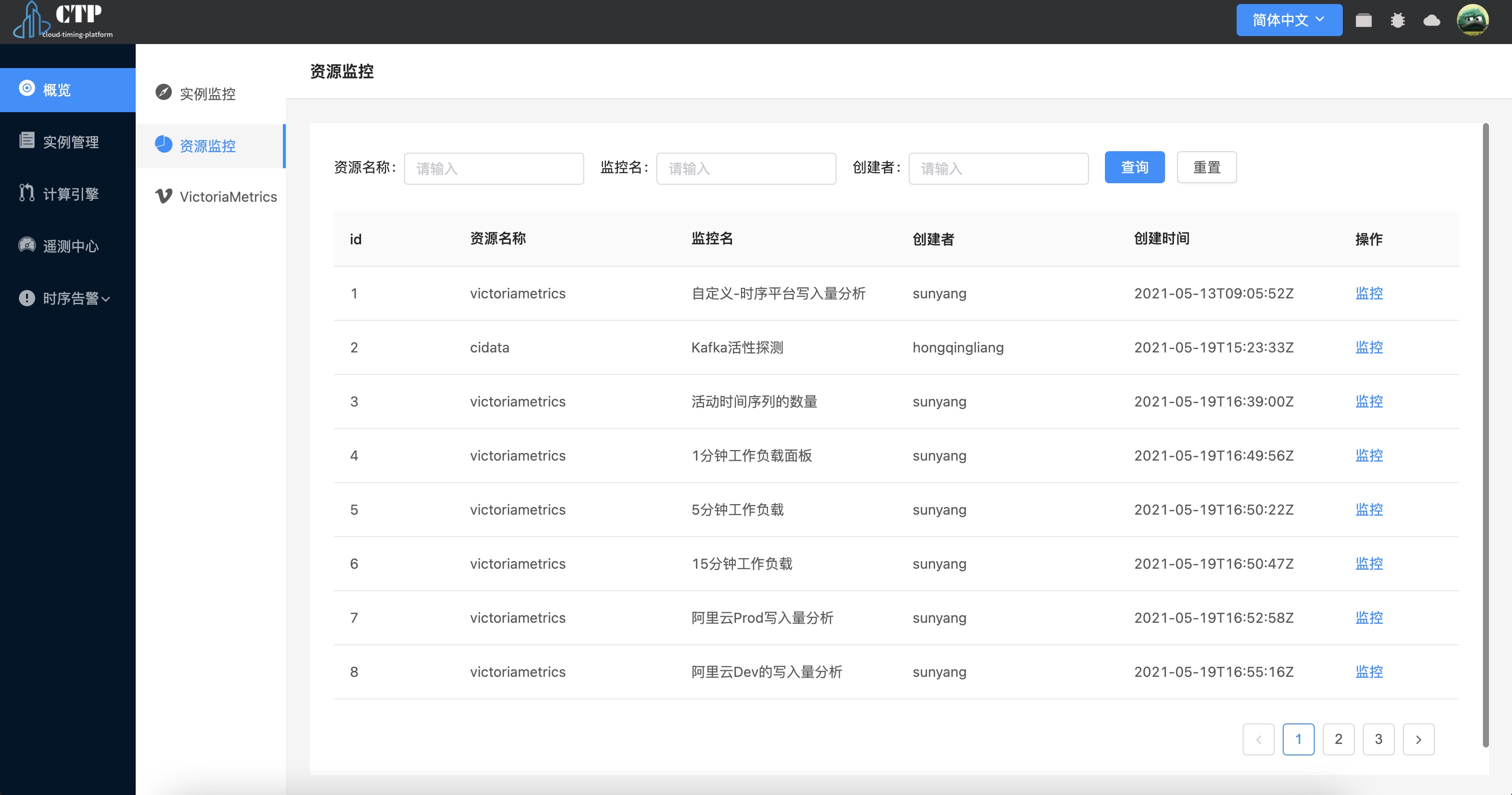Image resolution: width=1512 pixels, height=795 pixels.
Task: Select the VictoriaMetrics submenu item
Action: pos(211,197)
